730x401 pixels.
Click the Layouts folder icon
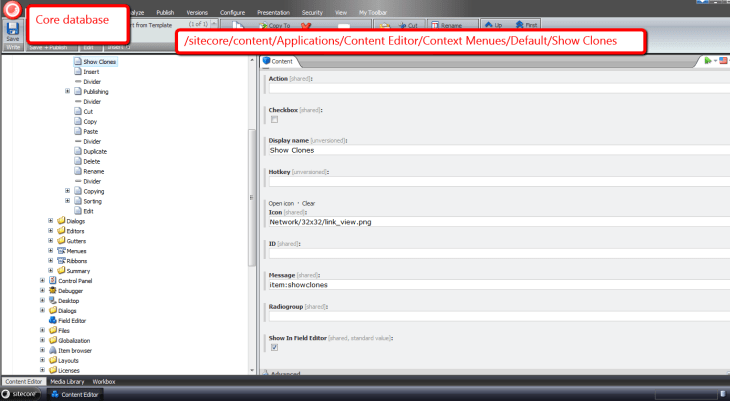(x=53, y=360)
